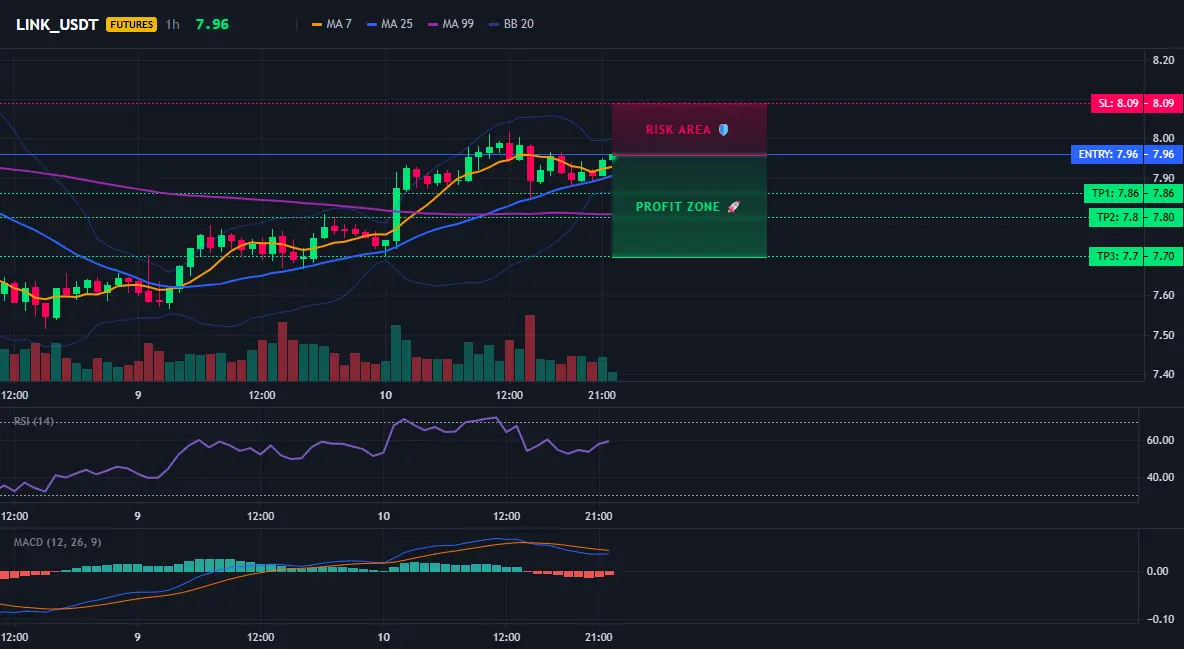The width and height of the screenshot is (1184, 649).
Task: Click the 60.00 RSI axis value
Action: [1161, 440]
